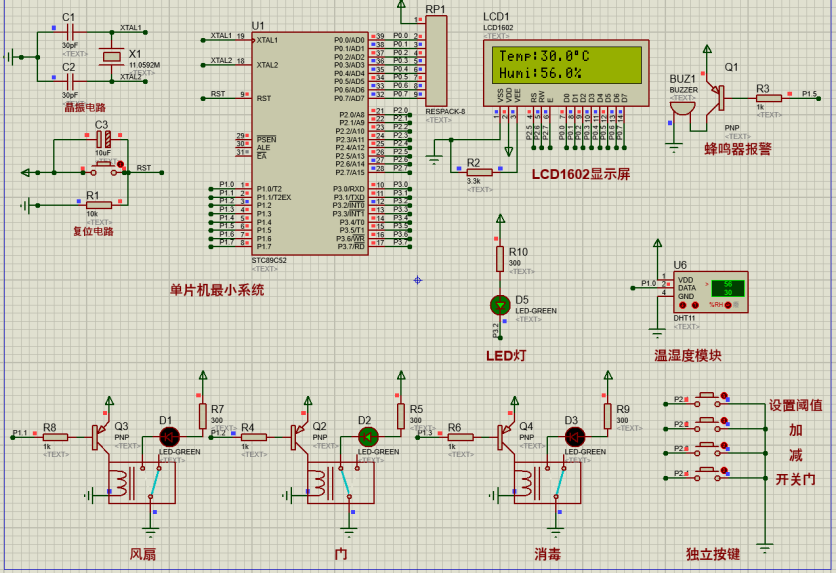Select the 单片机最小系统 label
The height and width of the screenshot is (573, 836).
[x=217, y=290]
